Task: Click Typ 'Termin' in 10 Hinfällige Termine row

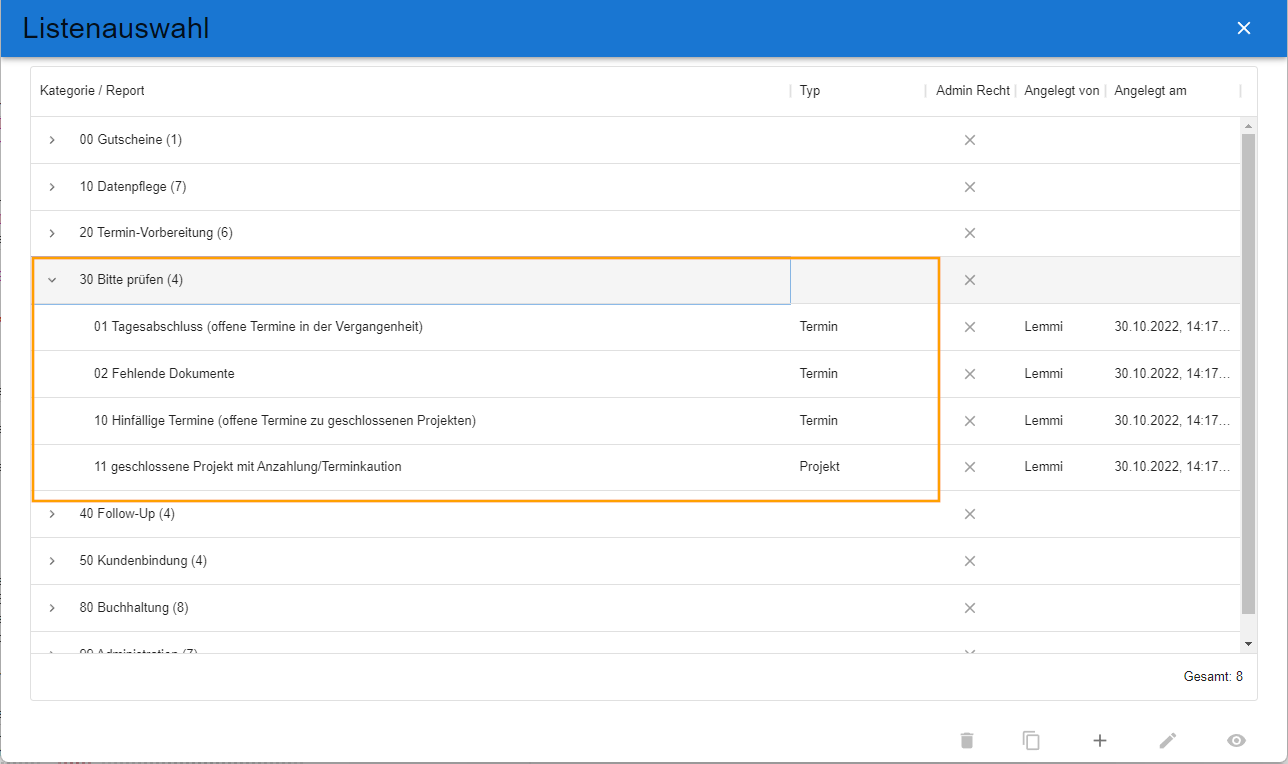Action: point(819,421)
